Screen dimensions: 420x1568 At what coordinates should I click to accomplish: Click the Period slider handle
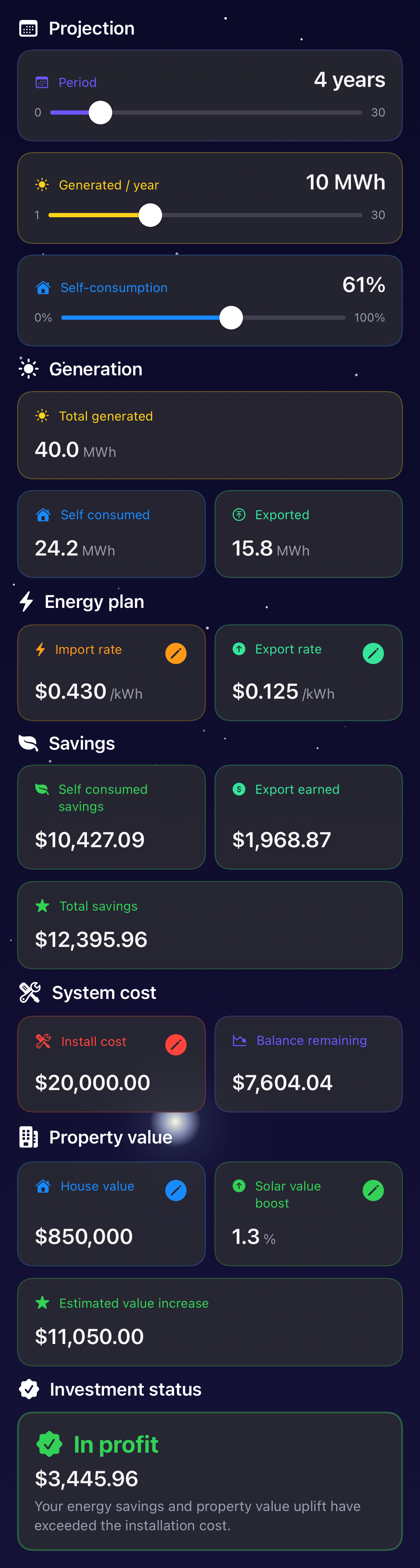pos(100,113)
